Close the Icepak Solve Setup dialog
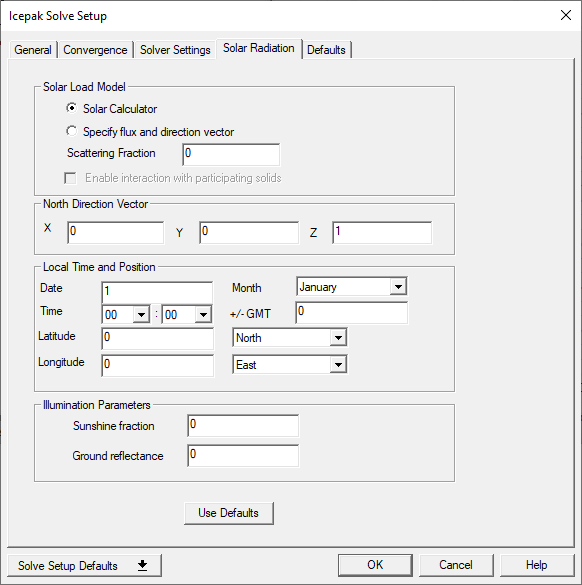This screenshot has height=585, width=582. (x=566, y=15)
